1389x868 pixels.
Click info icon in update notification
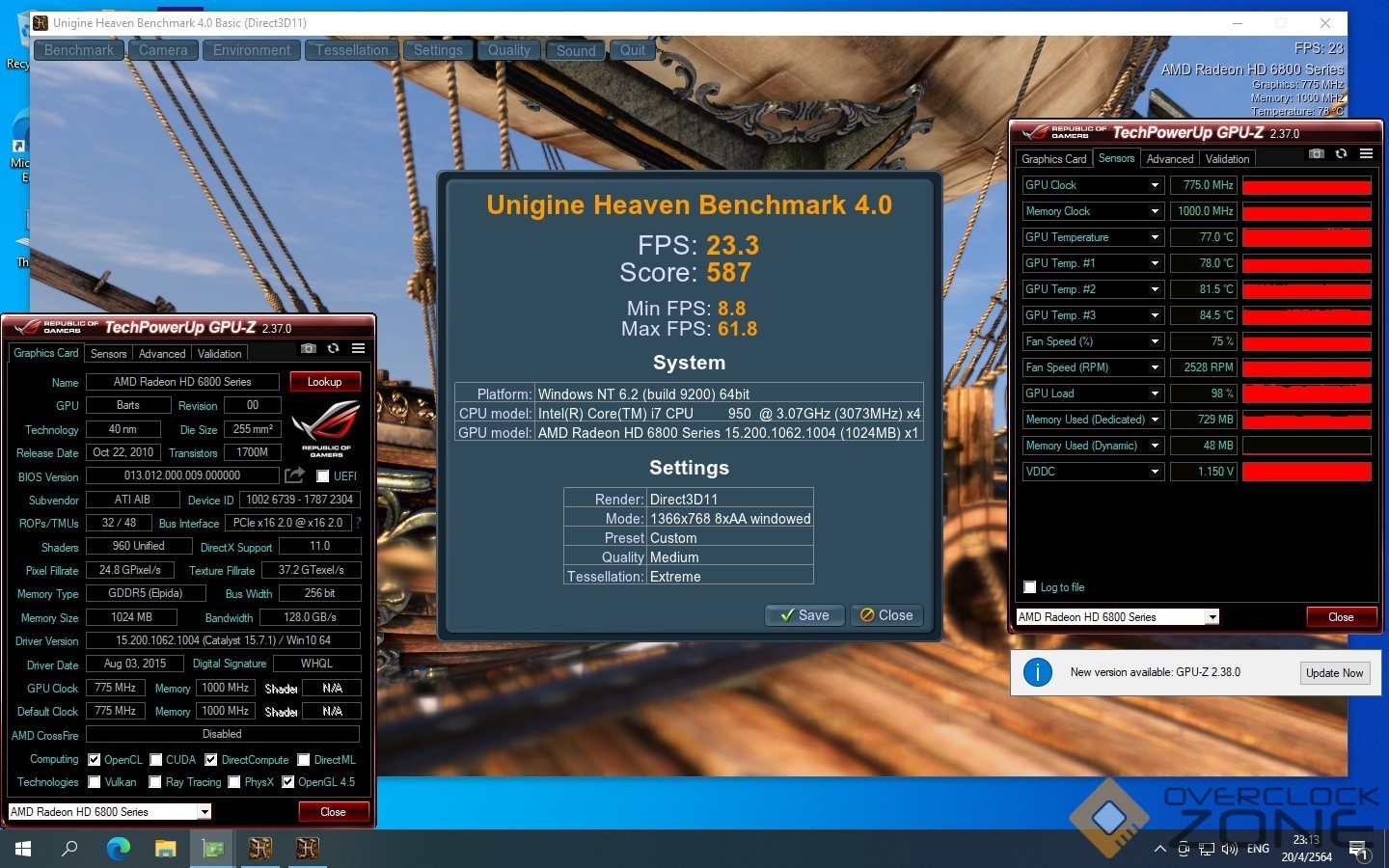(x=1037, y=672)
